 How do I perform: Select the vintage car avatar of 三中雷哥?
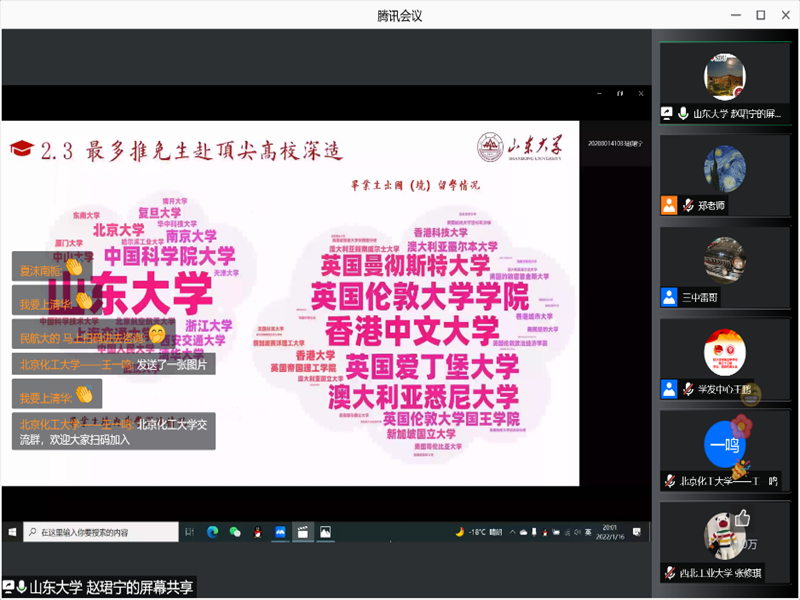coord(724,258)
